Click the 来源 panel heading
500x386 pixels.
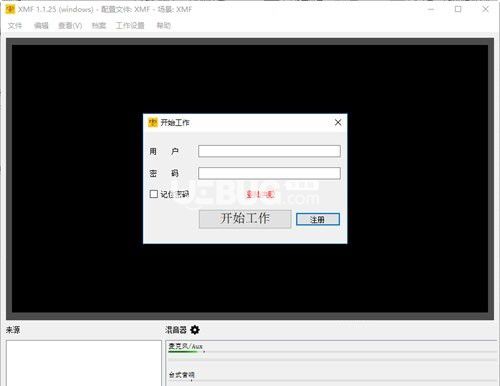click(13, 330)
